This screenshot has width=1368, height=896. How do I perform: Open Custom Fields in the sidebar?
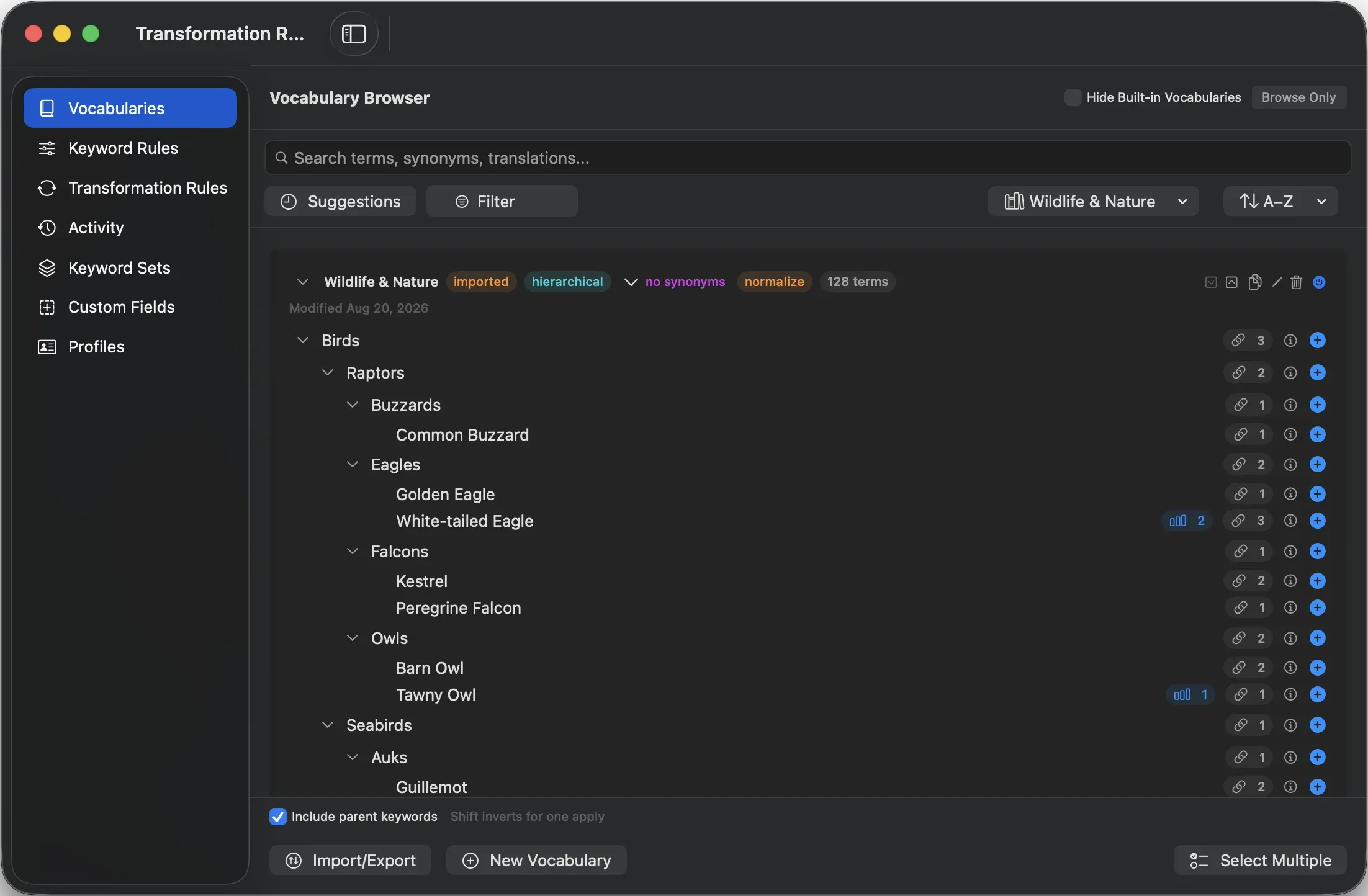coord(130,307)
